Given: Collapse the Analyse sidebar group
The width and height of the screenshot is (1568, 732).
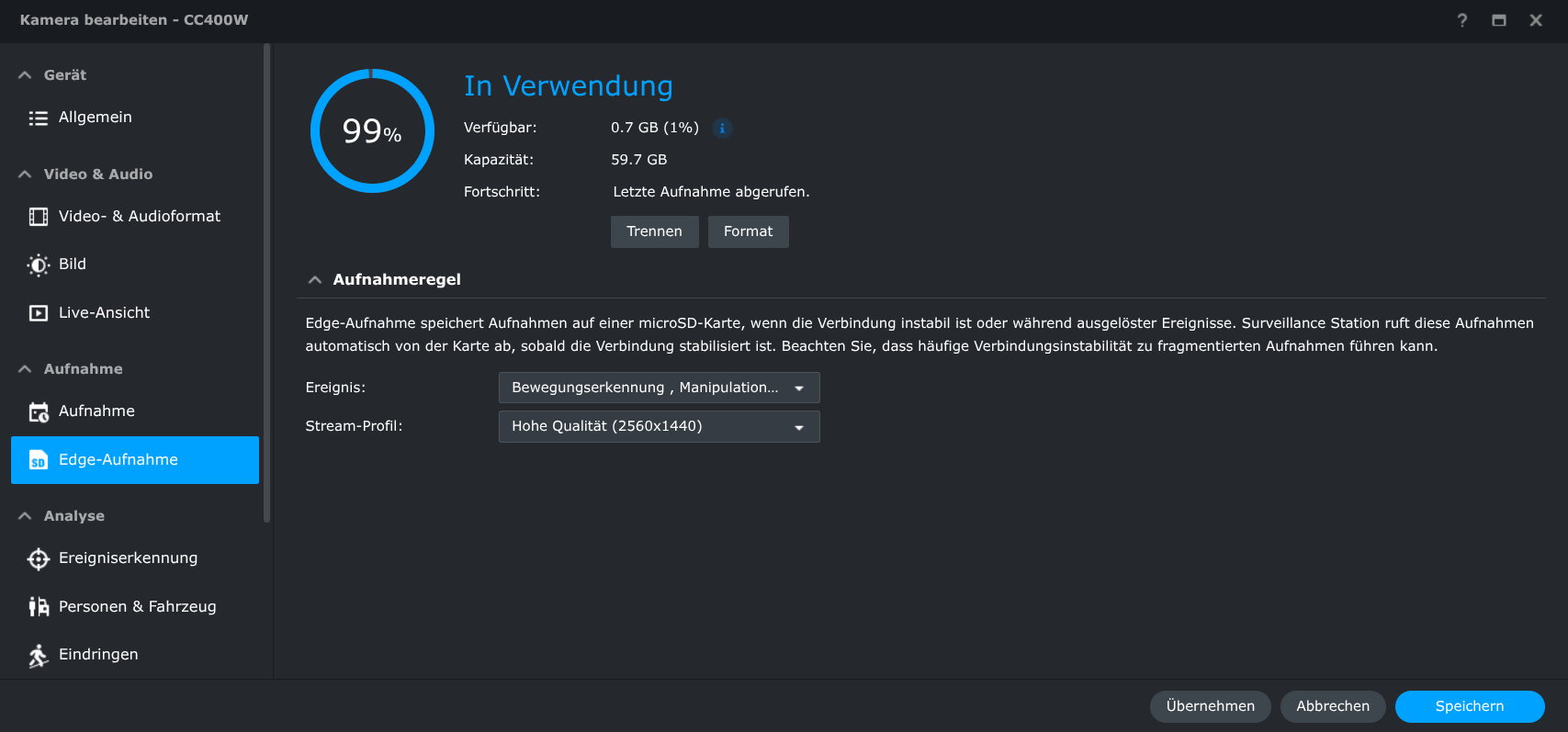Looking at the screenshot, I should [x=25, y=516].
